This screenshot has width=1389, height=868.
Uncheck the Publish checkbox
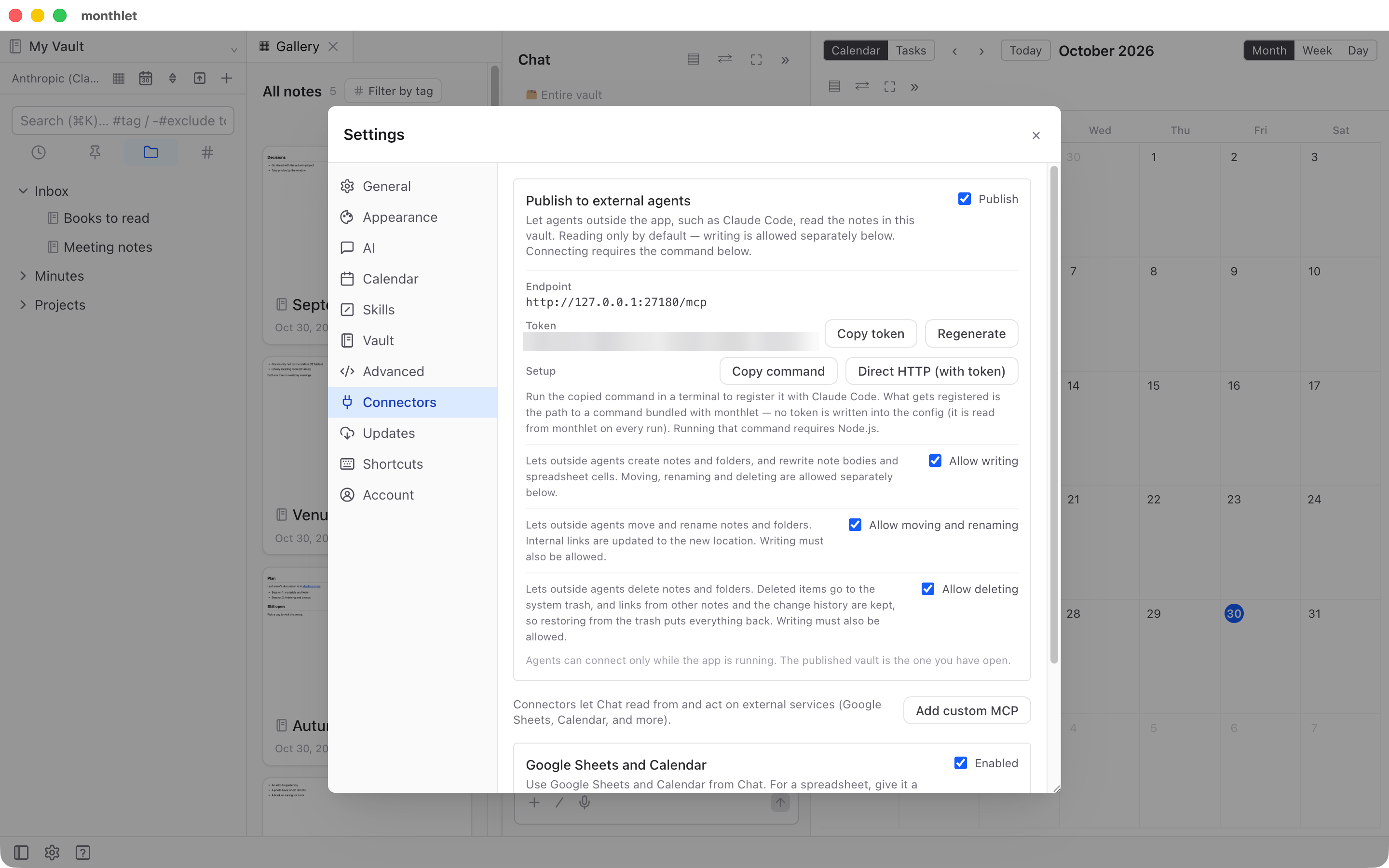coord(964,199)
